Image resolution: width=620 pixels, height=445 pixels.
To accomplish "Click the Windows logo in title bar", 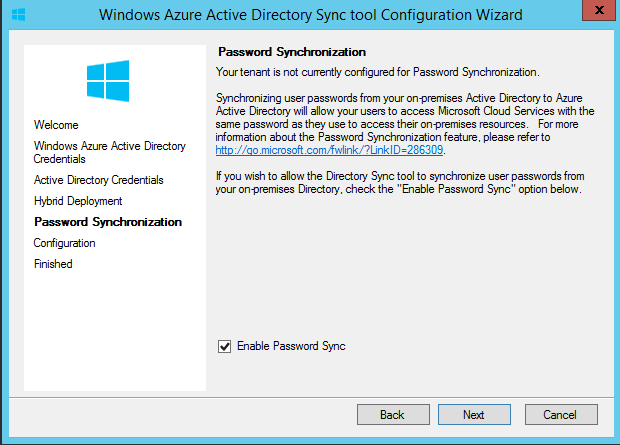I will tap(18, 15).
